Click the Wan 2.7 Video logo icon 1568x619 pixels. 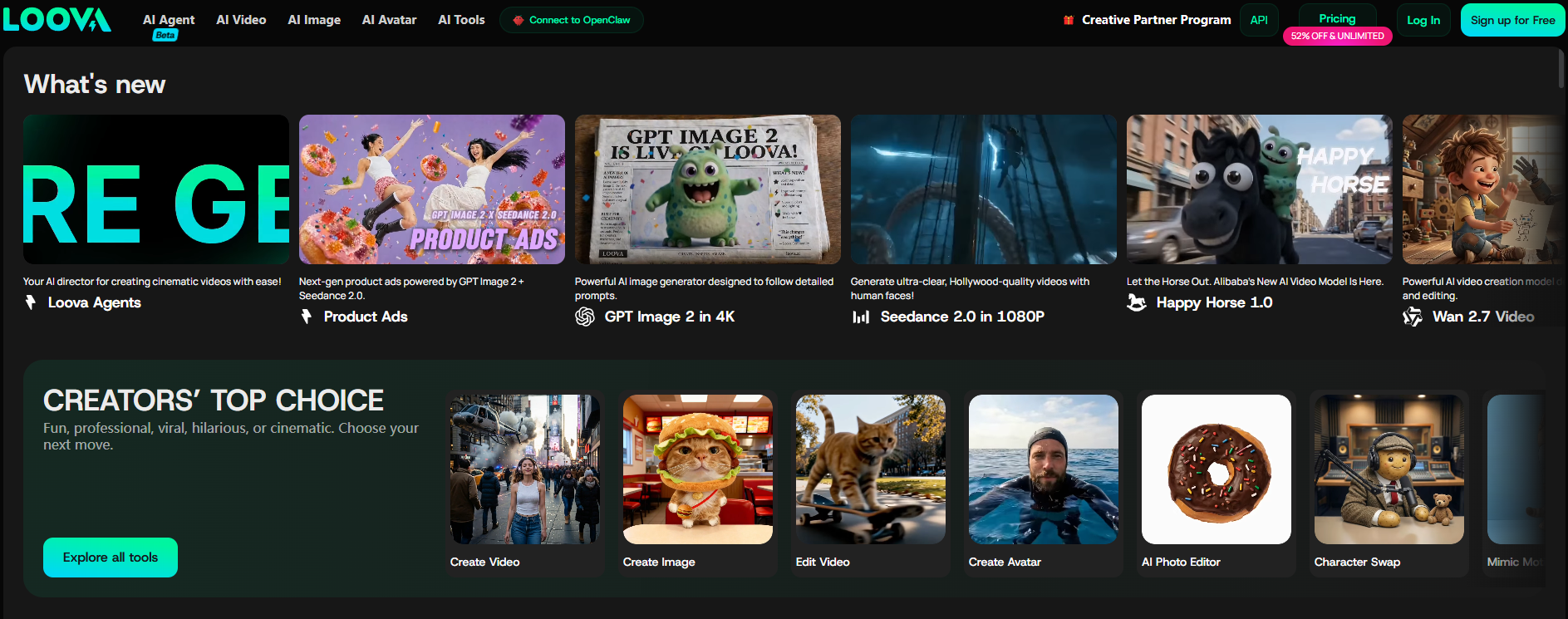click(1413, 317)
